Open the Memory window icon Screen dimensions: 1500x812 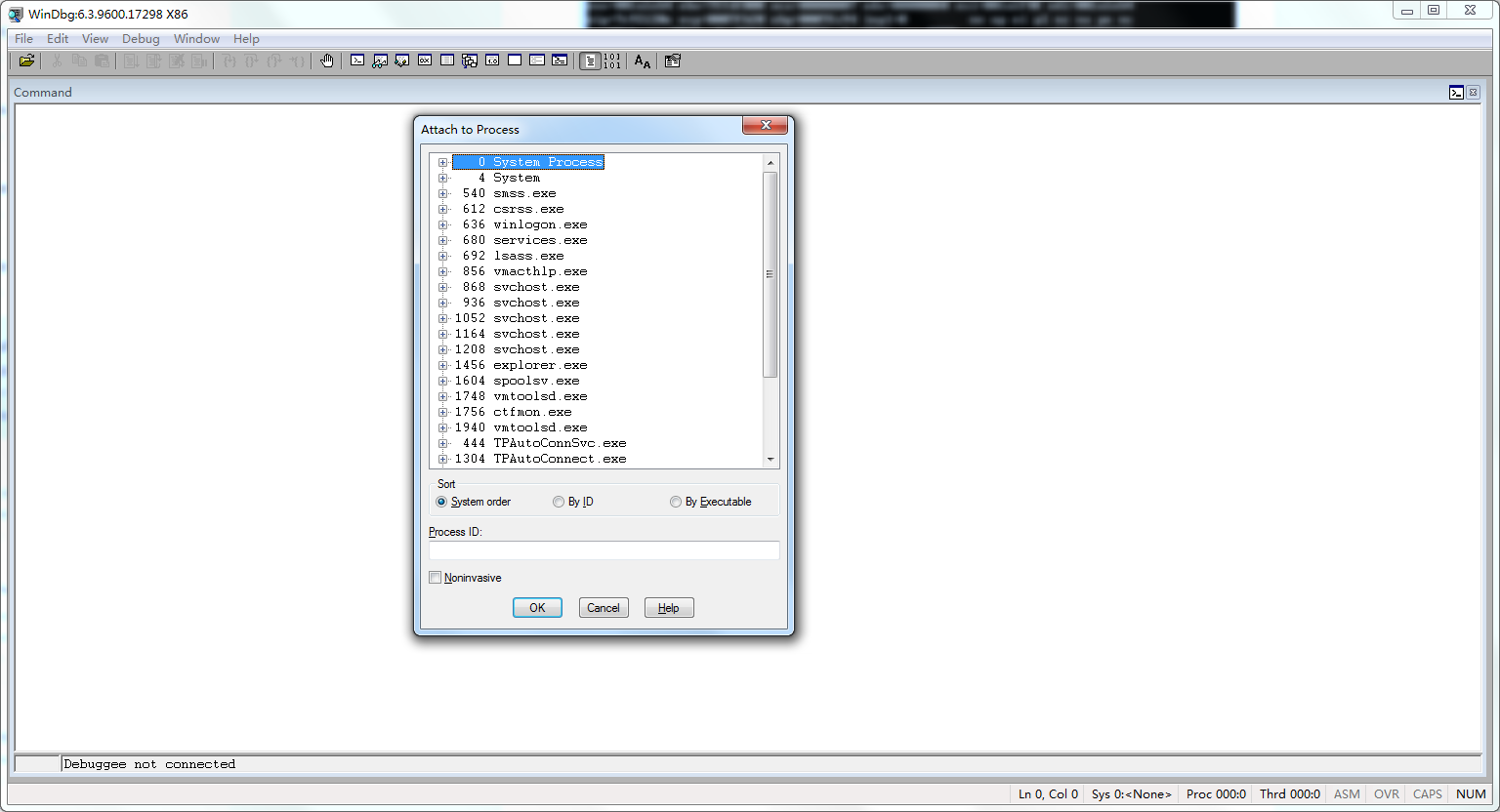(447, 61)
